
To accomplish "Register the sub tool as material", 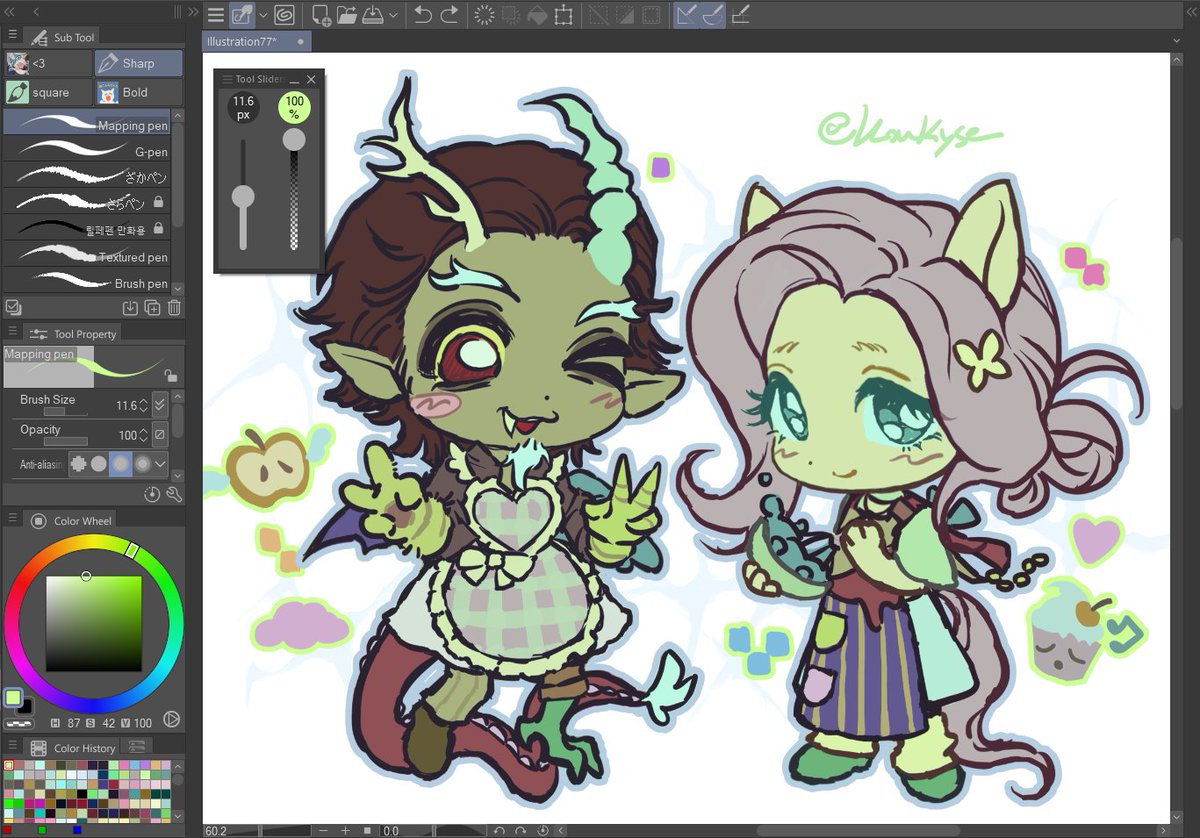I will 130,308.
